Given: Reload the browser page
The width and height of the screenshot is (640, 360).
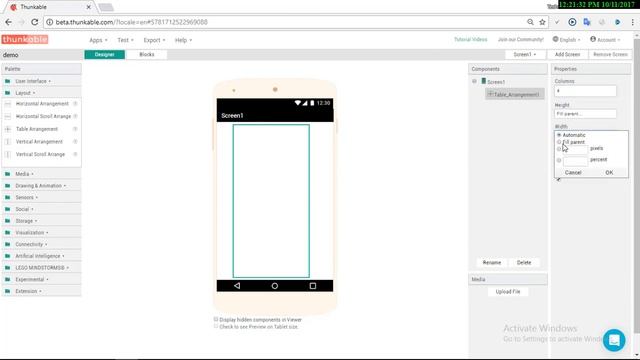Looking at the screenshot, I should (35, 22).
